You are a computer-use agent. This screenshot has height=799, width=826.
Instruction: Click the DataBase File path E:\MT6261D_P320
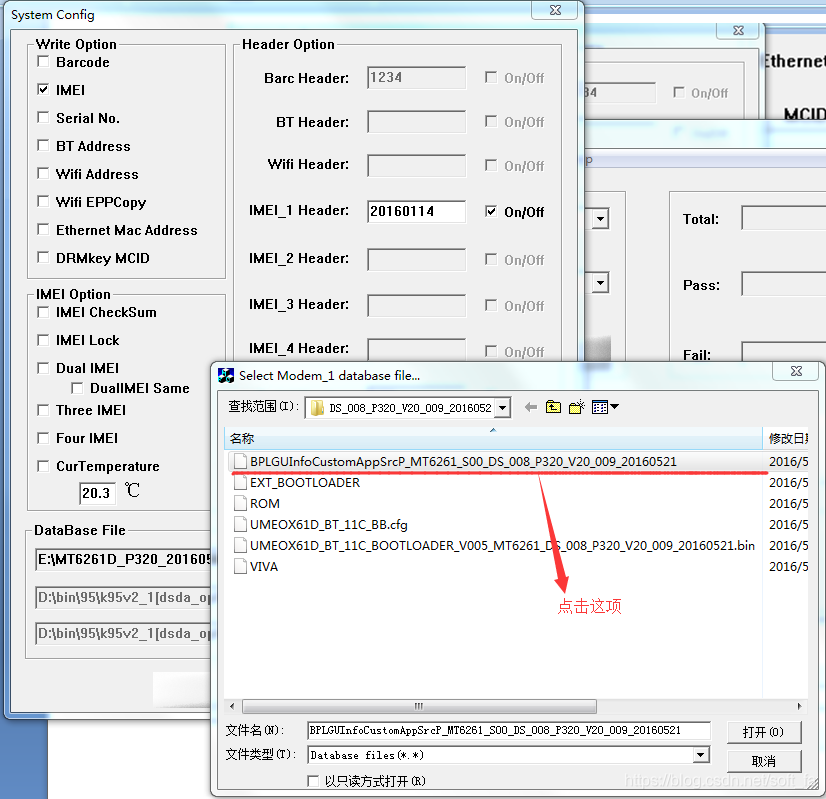coord(123,559)
